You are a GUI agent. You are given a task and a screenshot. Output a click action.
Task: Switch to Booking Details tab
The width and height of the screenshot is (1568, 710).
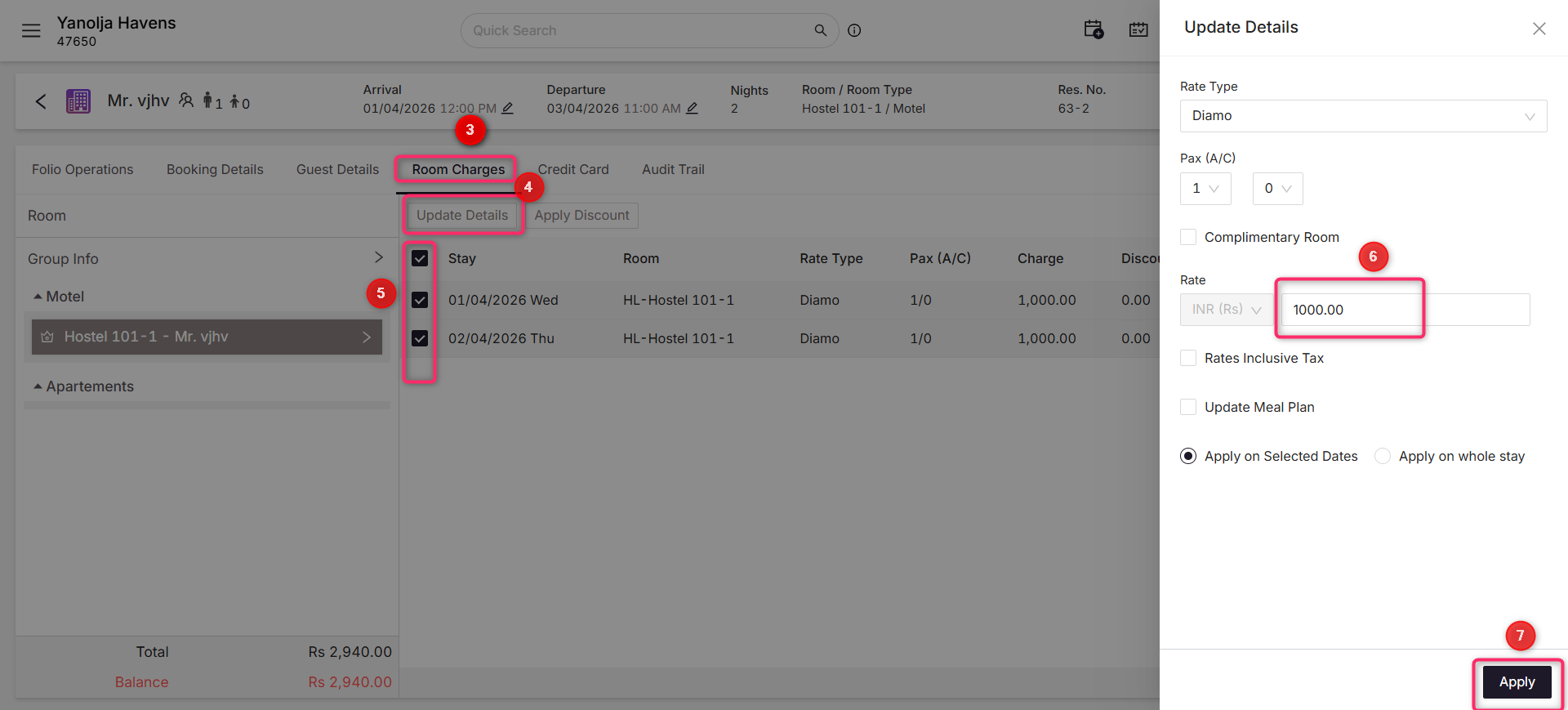click(x=215, y=169)
